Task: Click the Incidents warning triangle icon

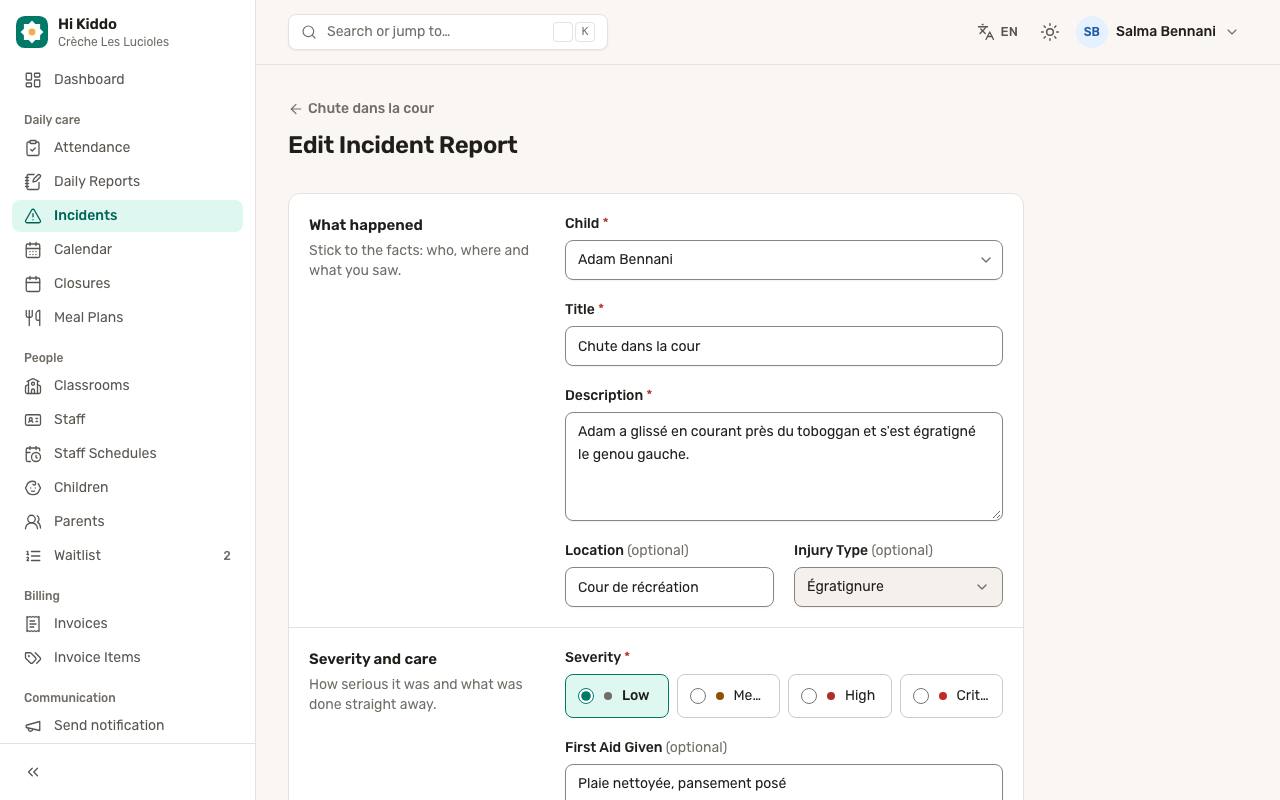Action: [33, 216]
